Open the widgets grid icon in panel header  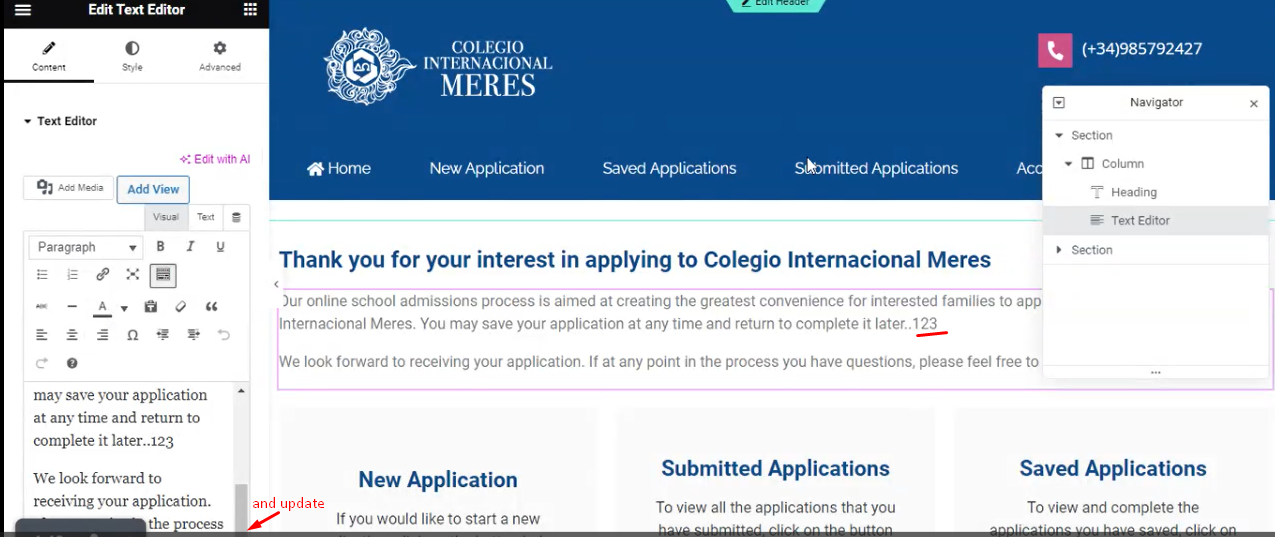250,10
